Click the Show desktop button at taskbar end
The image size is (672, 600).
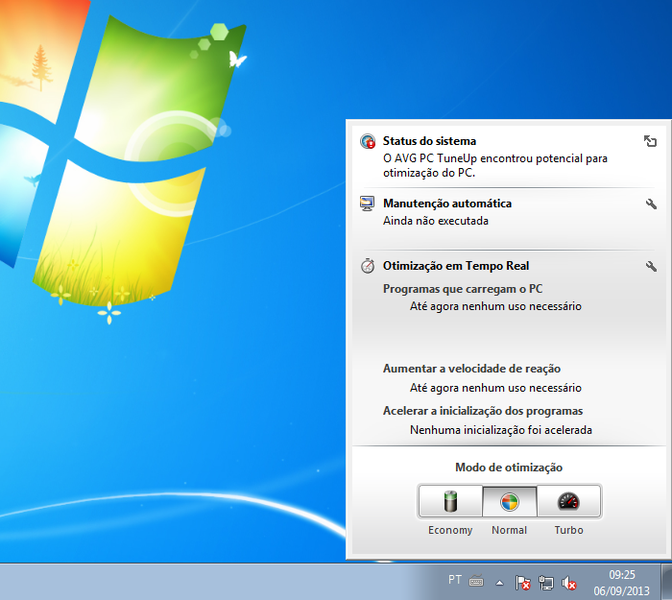coord(666,582)
